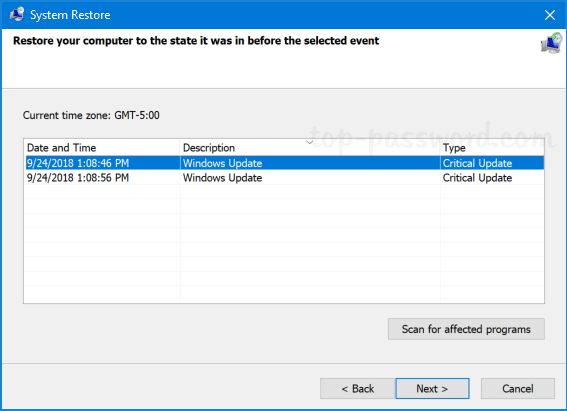Viewport: 567px width, 411px height.
Task: Sort by Date and Time column header
Action: tap(102, 147)
